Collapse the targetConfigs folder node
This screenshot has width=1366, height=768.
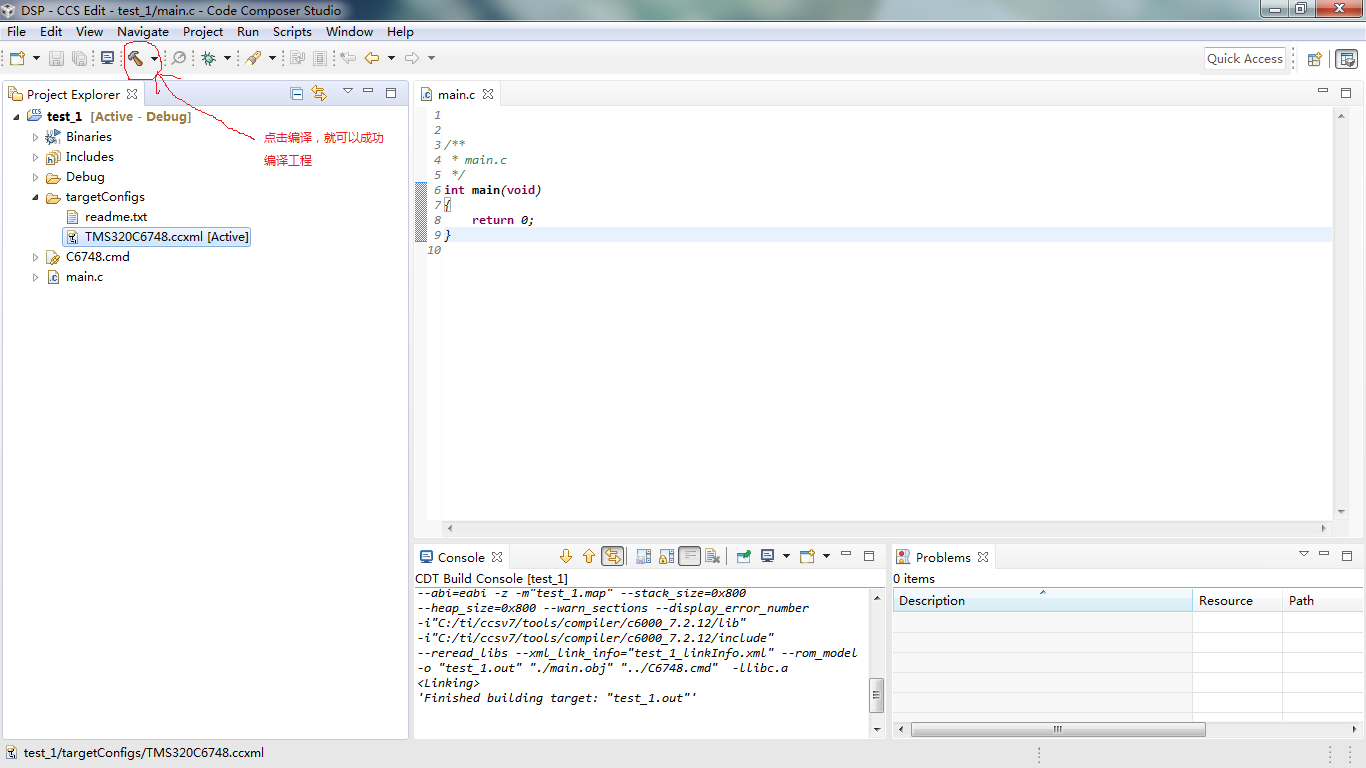pos(35,197)
